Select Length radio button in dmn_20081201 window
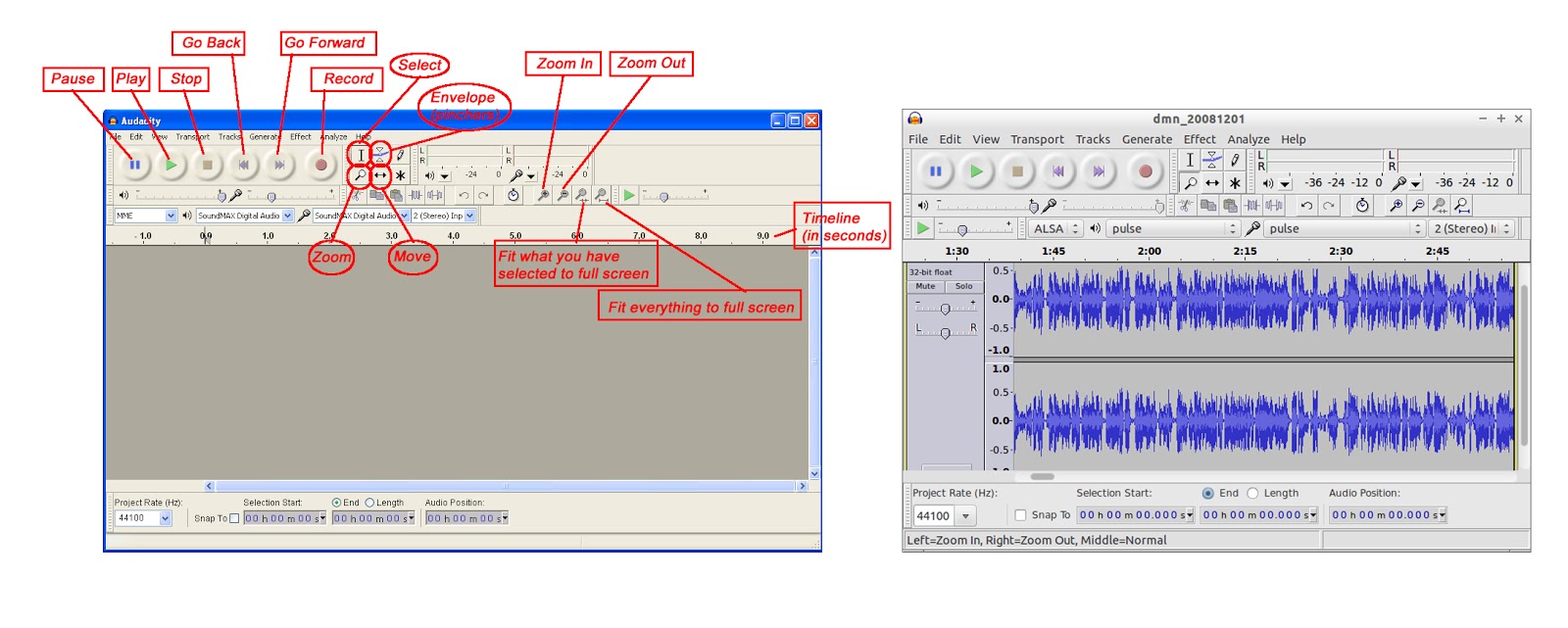This screenshot has height=628, width=1568. click(x=1252, y=494)
